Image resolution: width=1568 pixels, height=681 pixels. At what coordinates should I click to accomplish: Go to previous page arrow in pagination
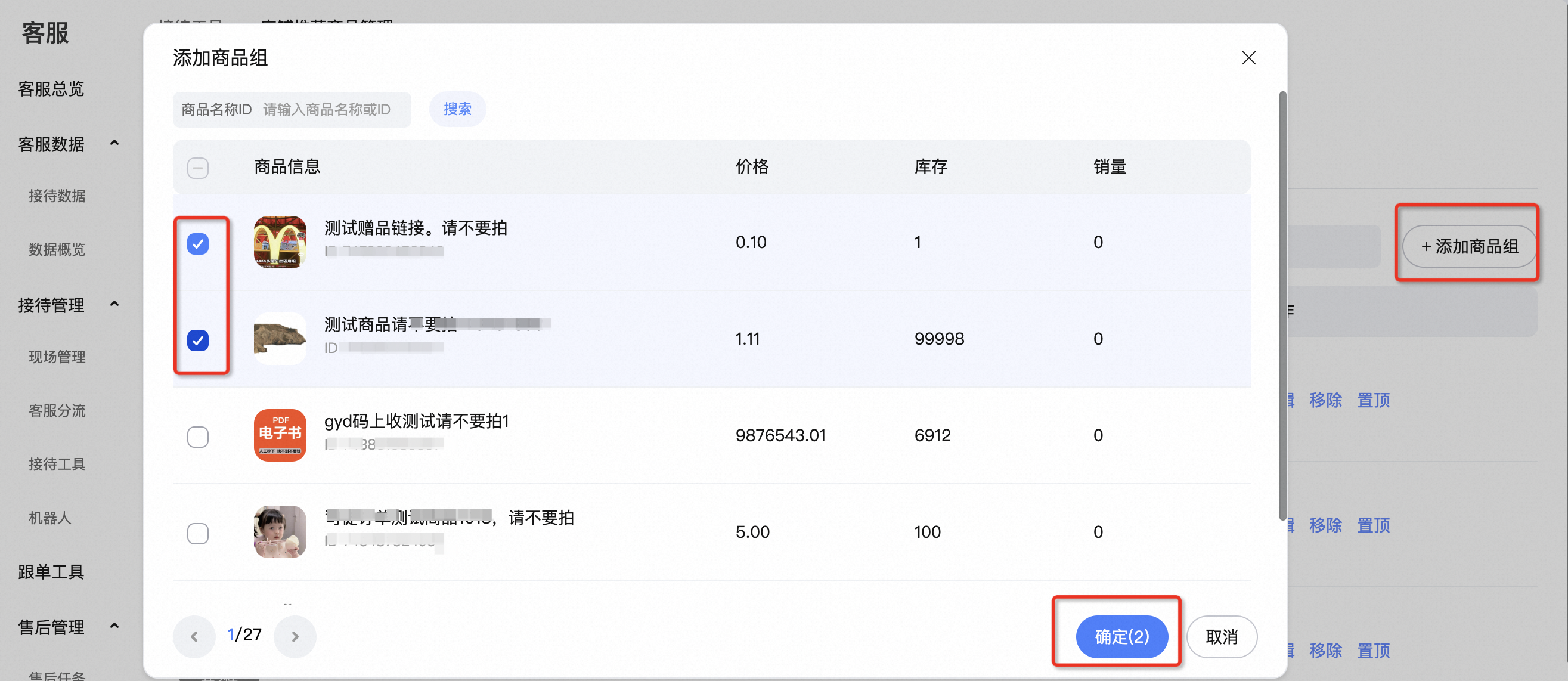coord(194,636)
